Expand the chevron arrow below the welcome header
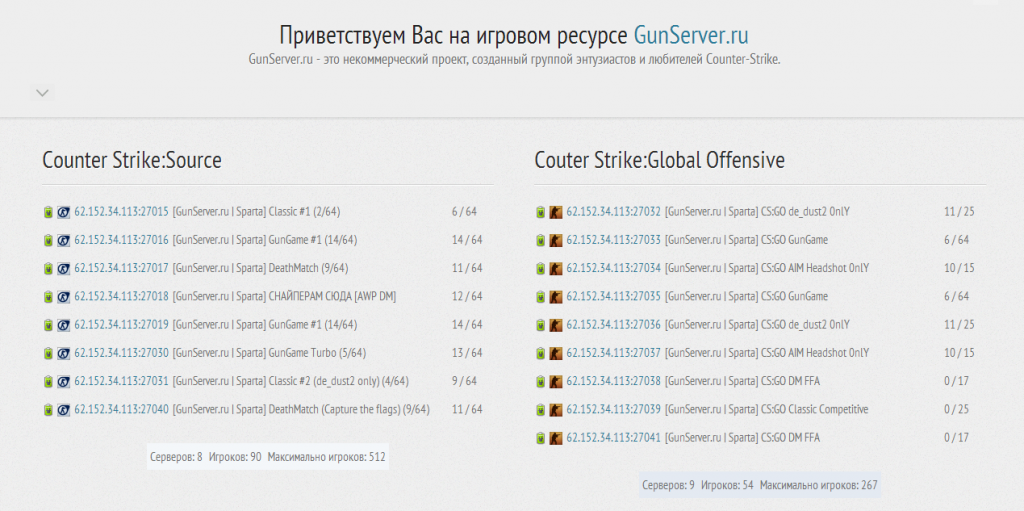Image resolution: width=1024 pixels, height=511 pixels. (x=42, y=93)
